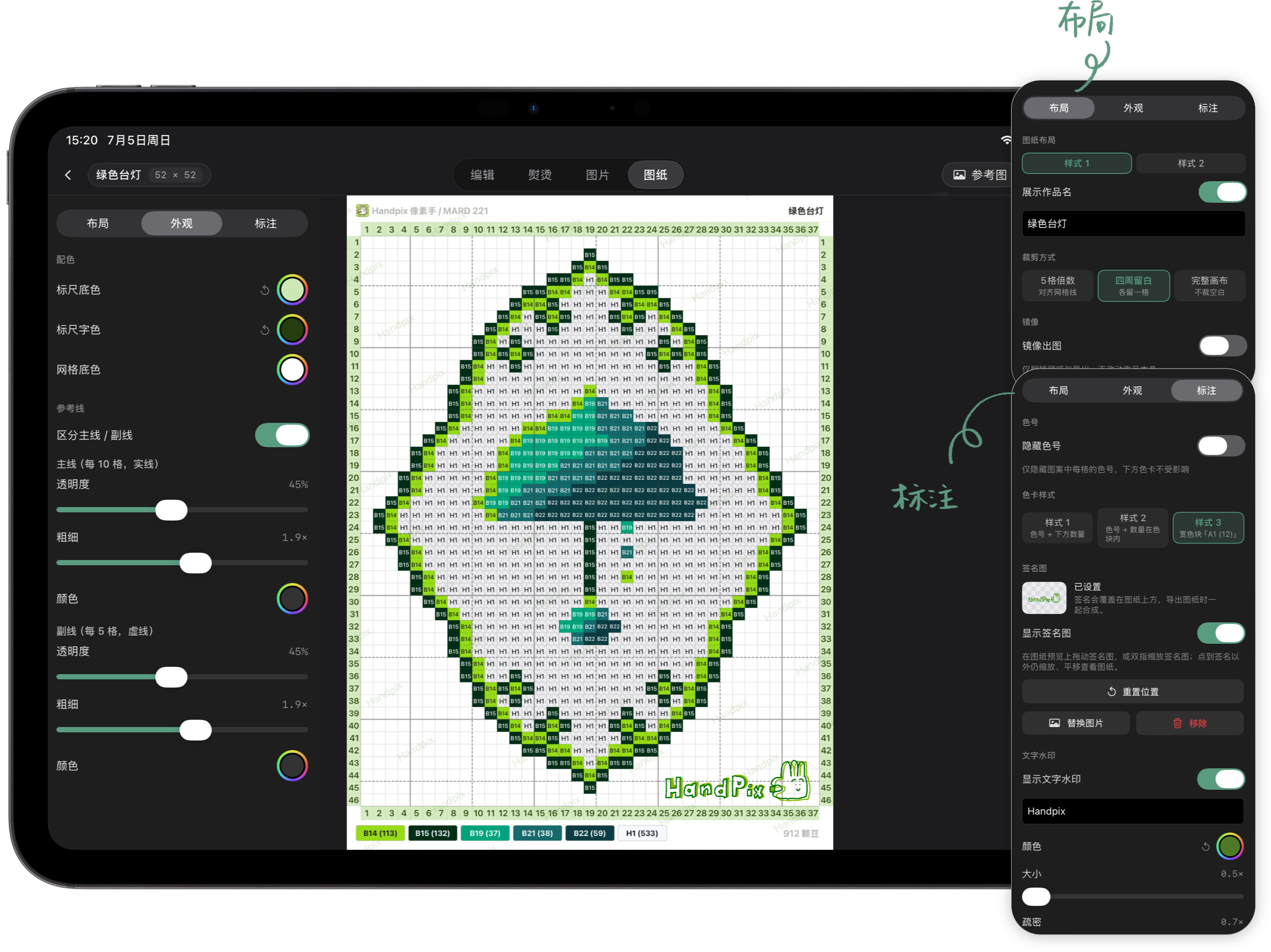Choose full canvas crop mode

coord(1210,285)
